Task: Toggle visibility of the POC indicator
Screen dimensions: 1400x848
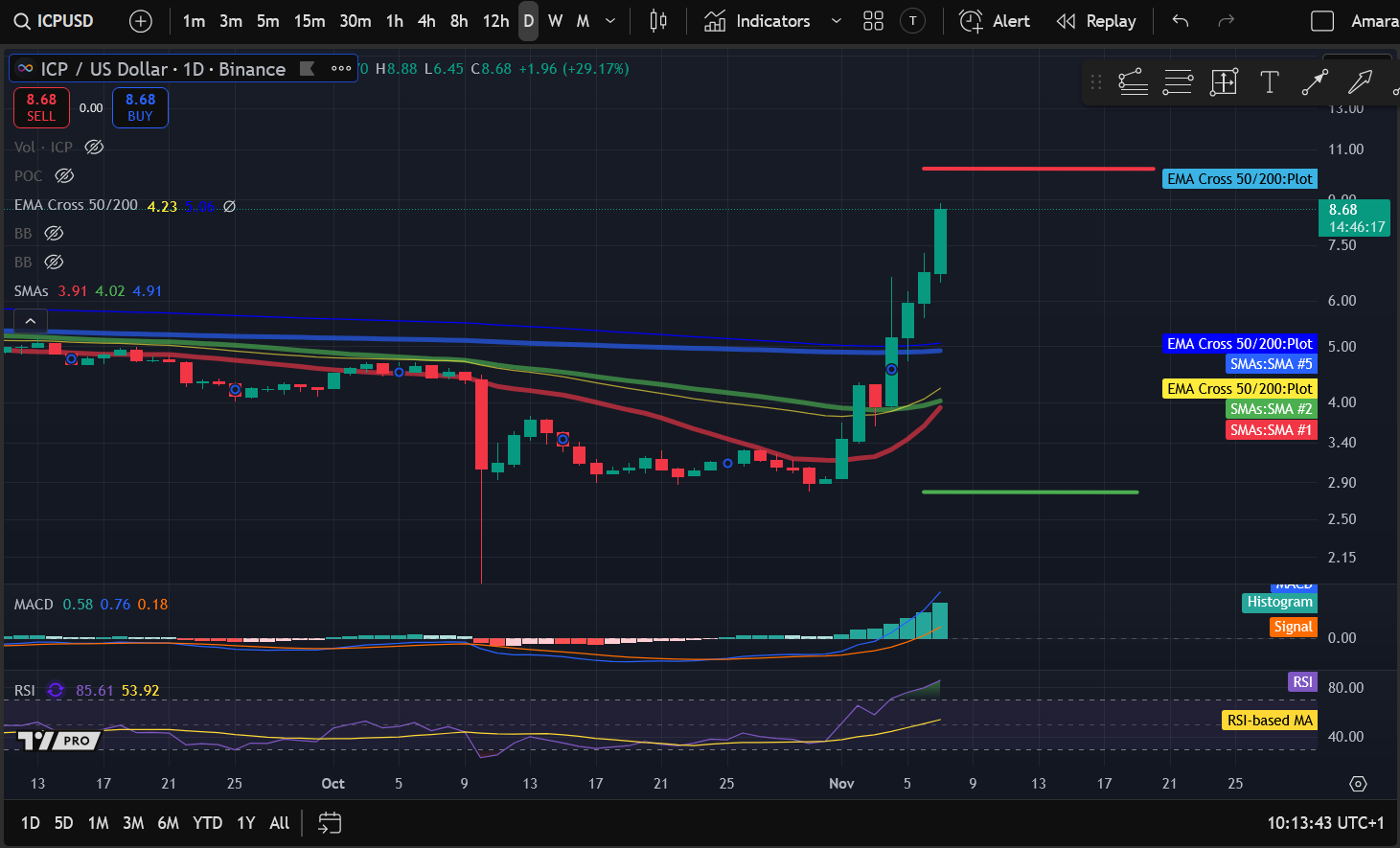Action: 63,175
